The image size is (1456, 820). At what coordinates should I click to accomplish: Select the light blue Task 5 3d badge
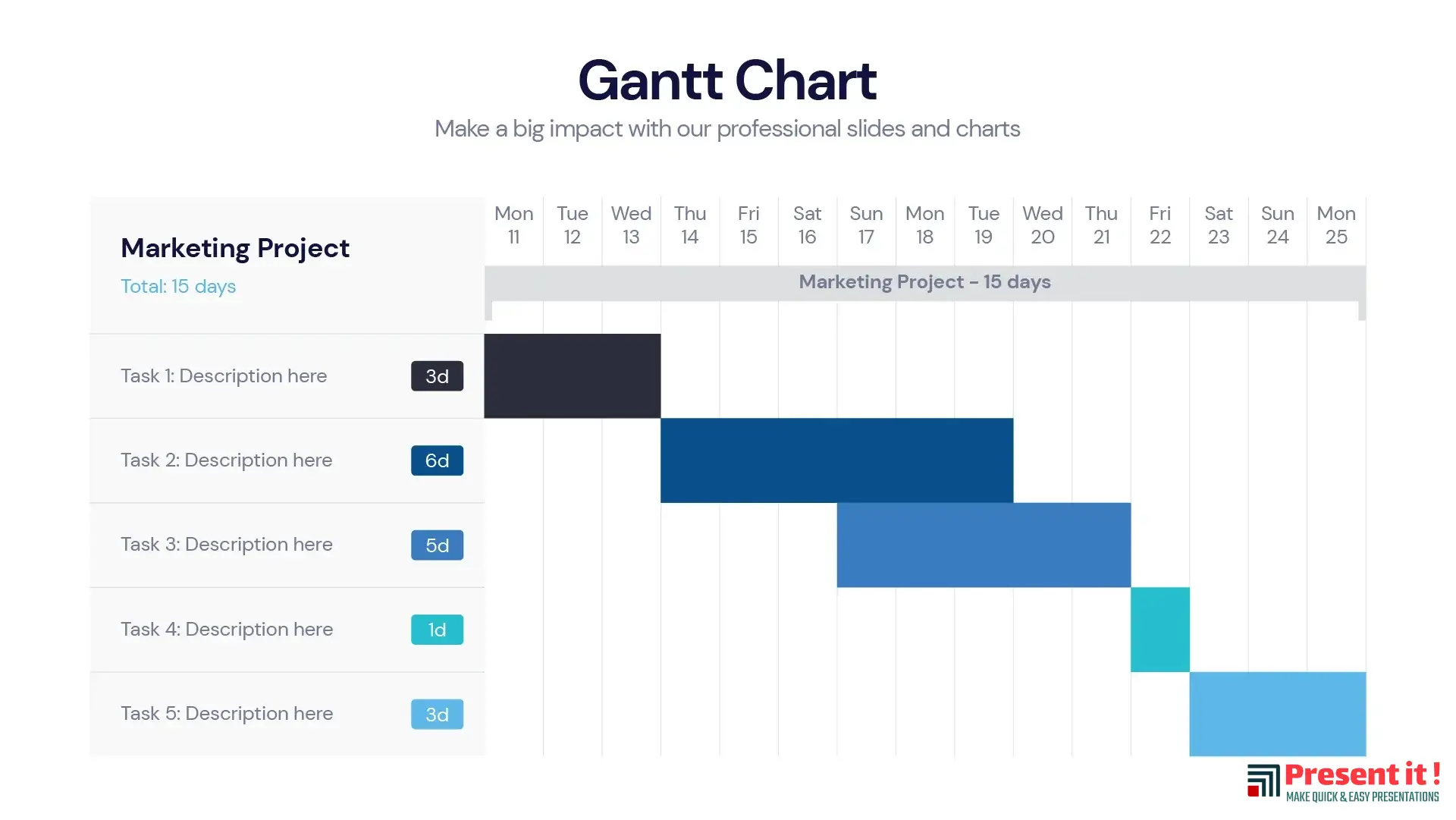point(437,715)
